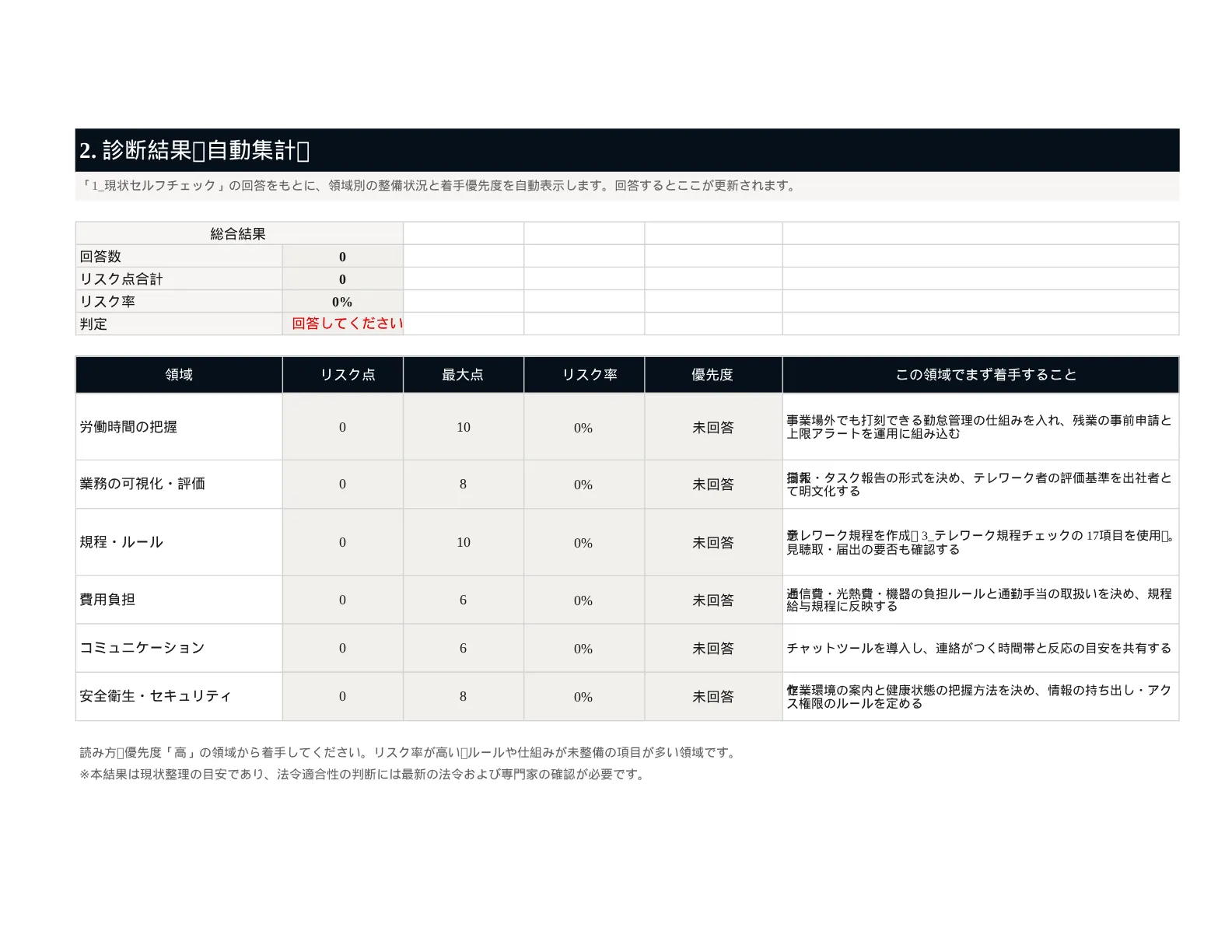Select the "判定" label cell
The image size is (1232, 952).
pyautogui.click(x=179, y=324)
